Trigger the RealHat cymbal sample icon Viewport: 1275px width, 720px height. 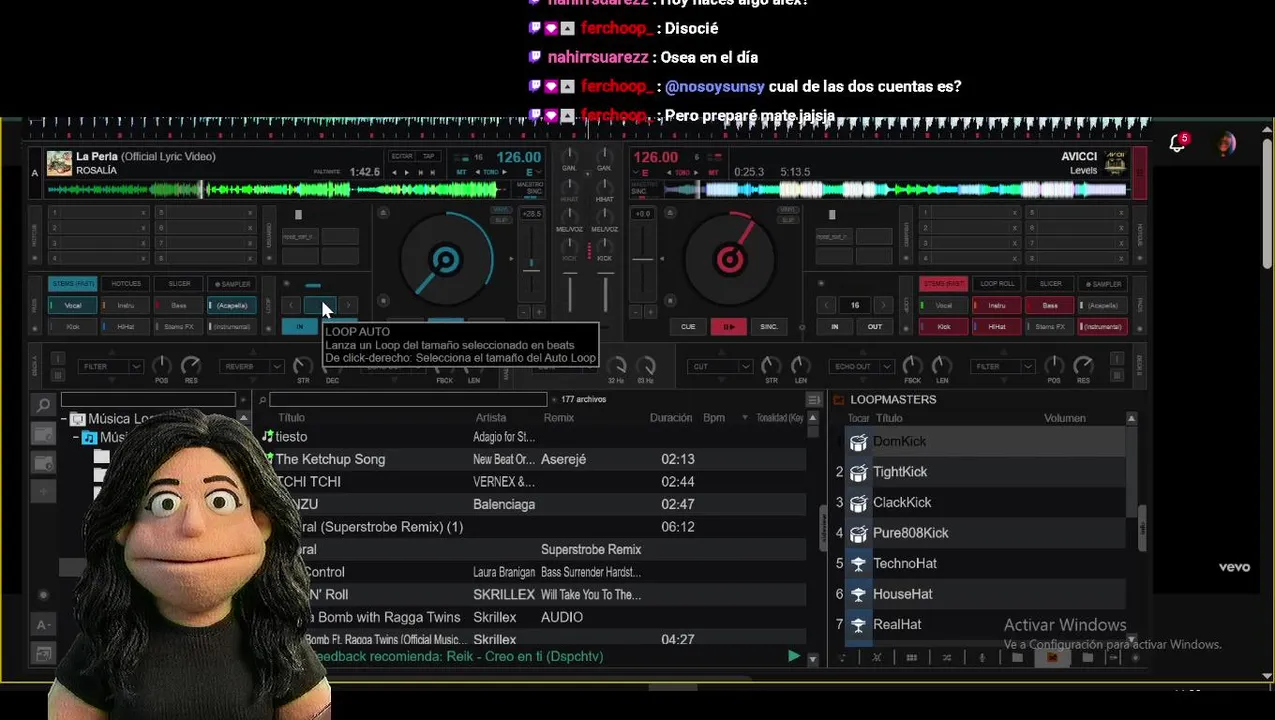click(x=858, y=625)
